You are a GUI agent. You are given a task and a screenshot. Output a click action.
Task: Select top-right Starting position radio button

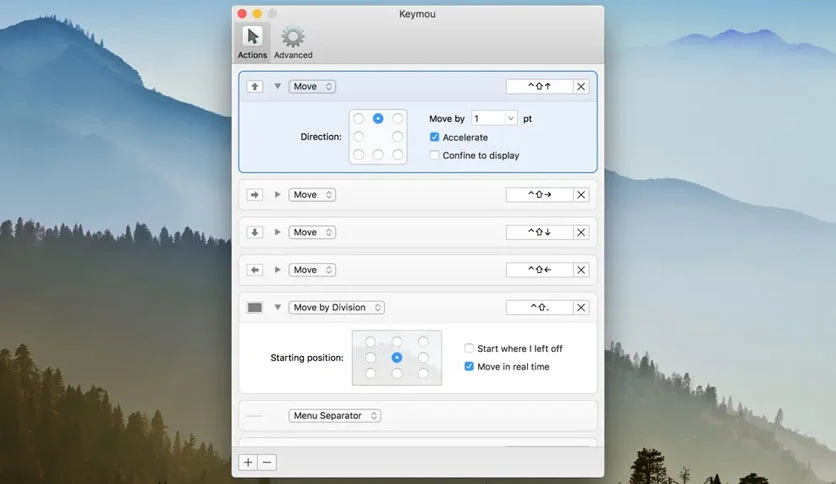423,342
